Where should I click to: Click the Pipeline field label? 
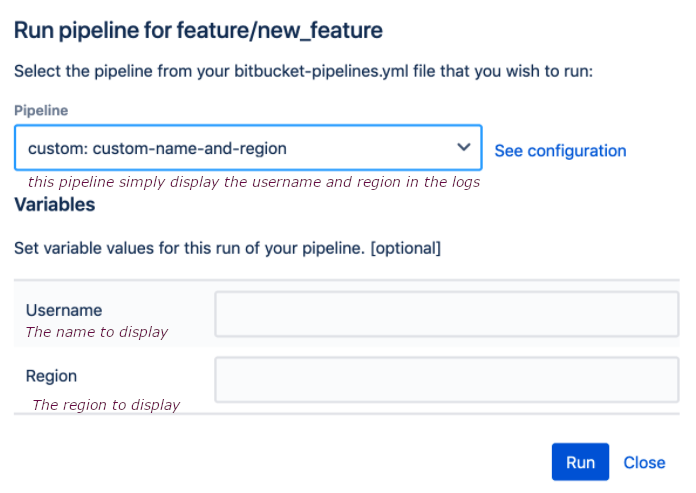coord(41,110)
